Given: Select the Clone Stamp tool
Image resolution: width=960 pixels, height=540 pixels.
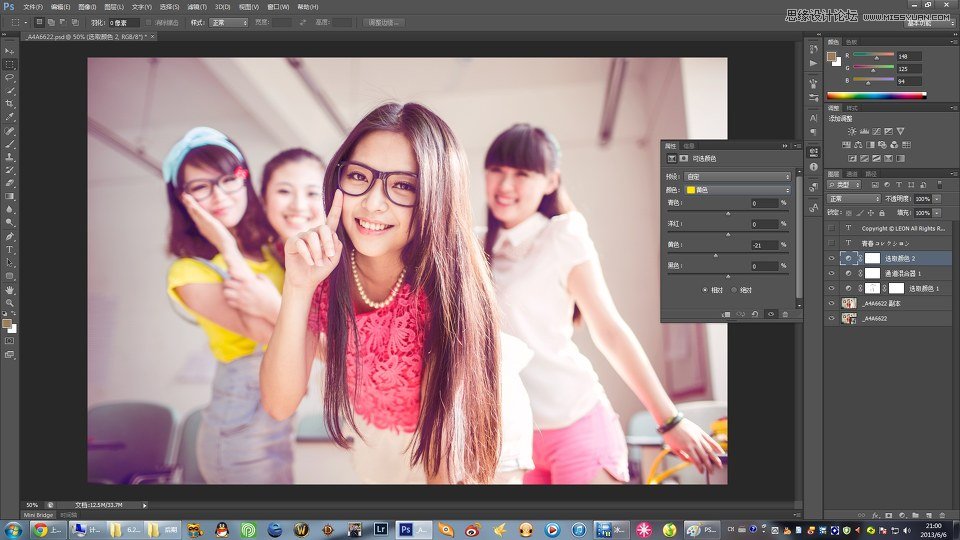Looking at the screenshot, I should click(x=10, y=157).
